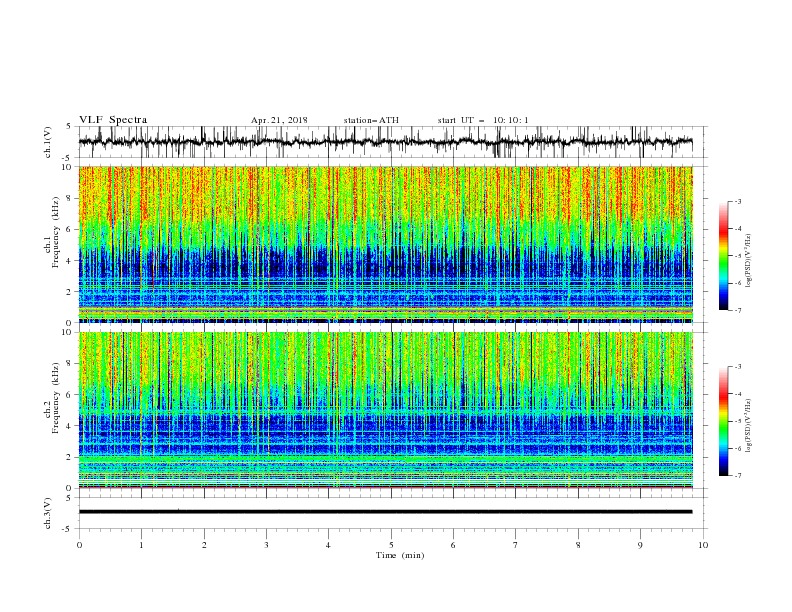Click the upper PSD color scale bar
The image size is (792, 612).
click(x=723, y=256)
